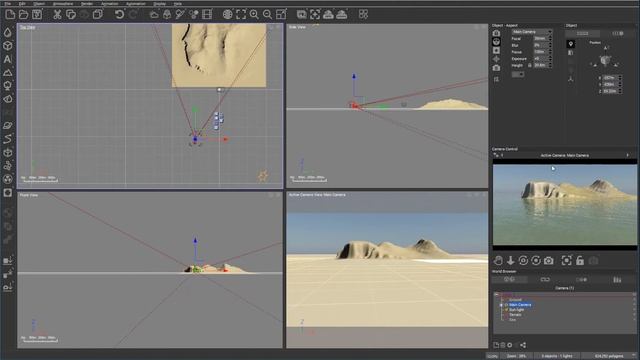Click the pan hand icon in Camera Control
The image size is (640, 360).
[x=498, y=260]
